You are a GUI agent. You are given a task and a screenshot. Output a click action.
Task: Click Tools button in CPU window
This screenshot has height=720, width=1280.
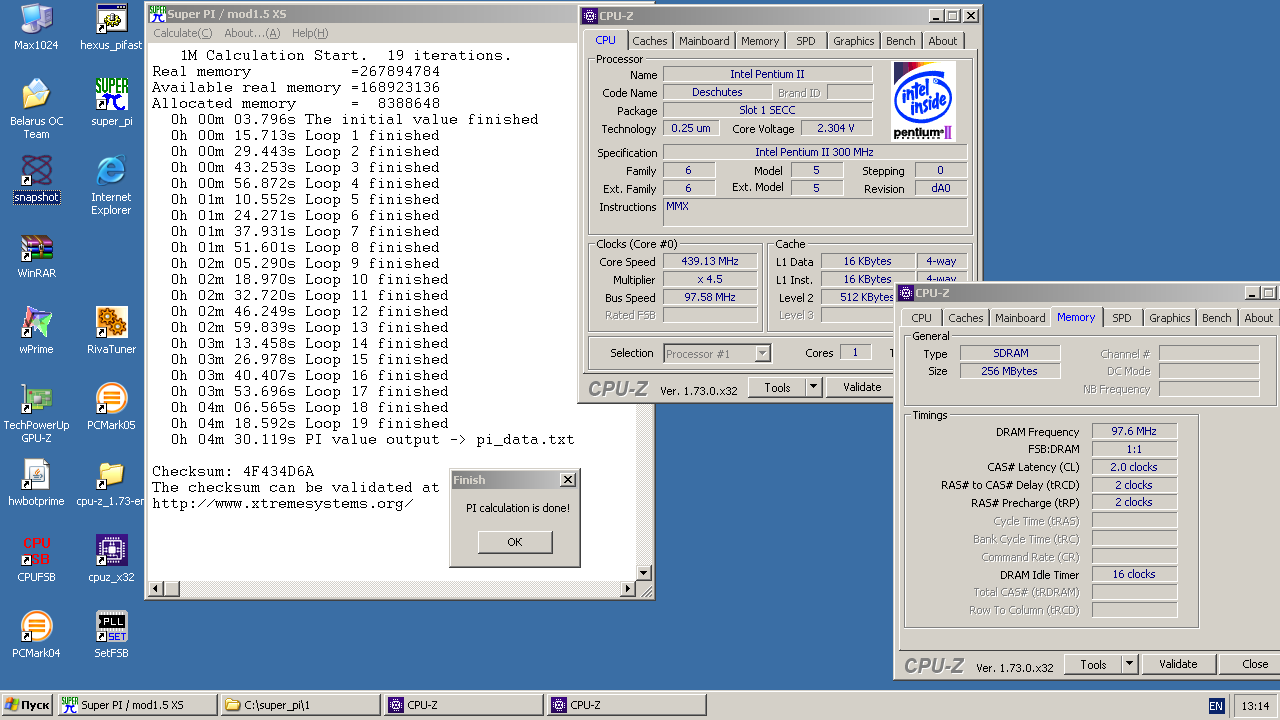coord(777,387)
